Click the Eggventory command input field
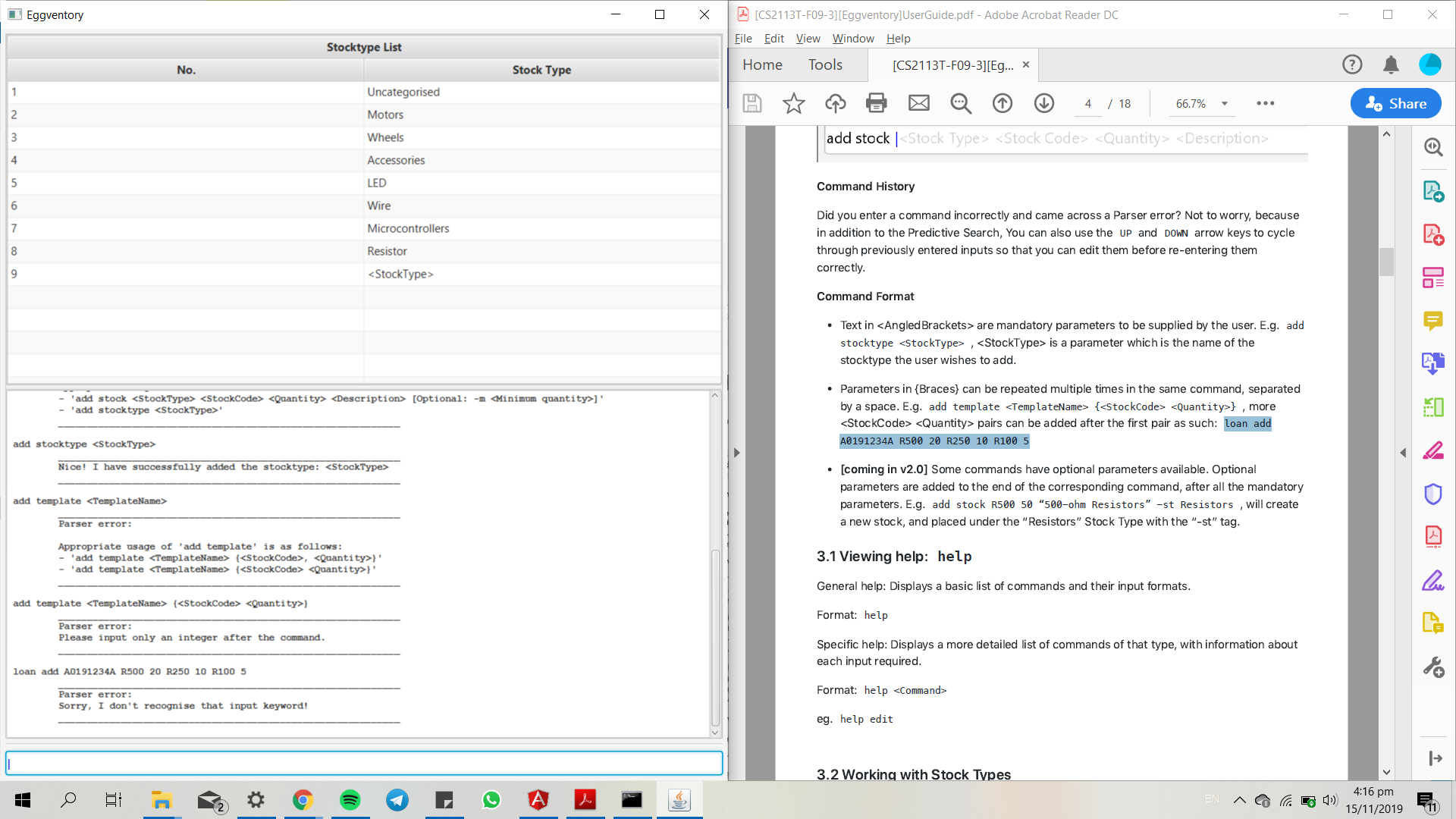Image resolution: width=1456 pixels, height=819 pixels. point(364,763)
